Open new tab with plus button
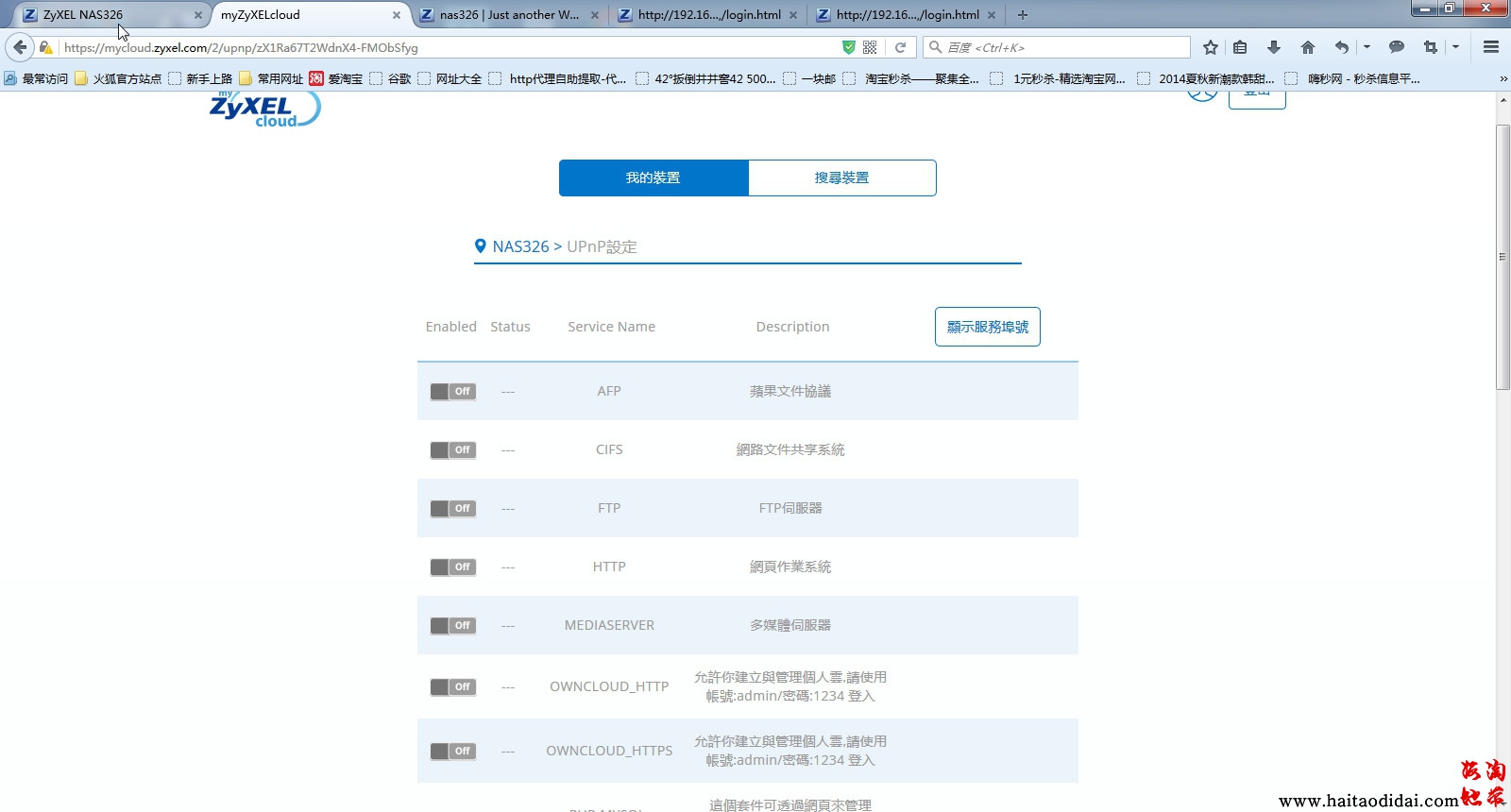Viewport: 1511px width, 812px height. [x=1022, y=14]
